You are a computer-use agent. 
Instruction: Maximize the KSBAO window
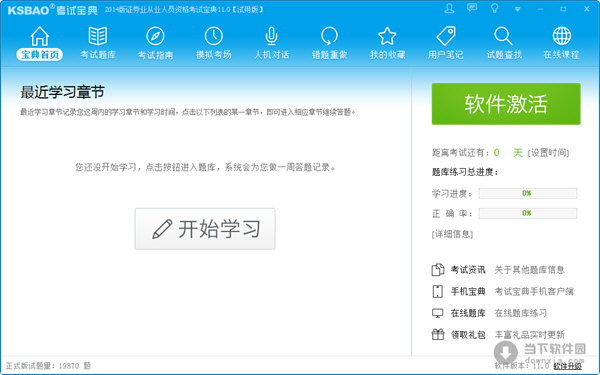(x=563, y=9)
